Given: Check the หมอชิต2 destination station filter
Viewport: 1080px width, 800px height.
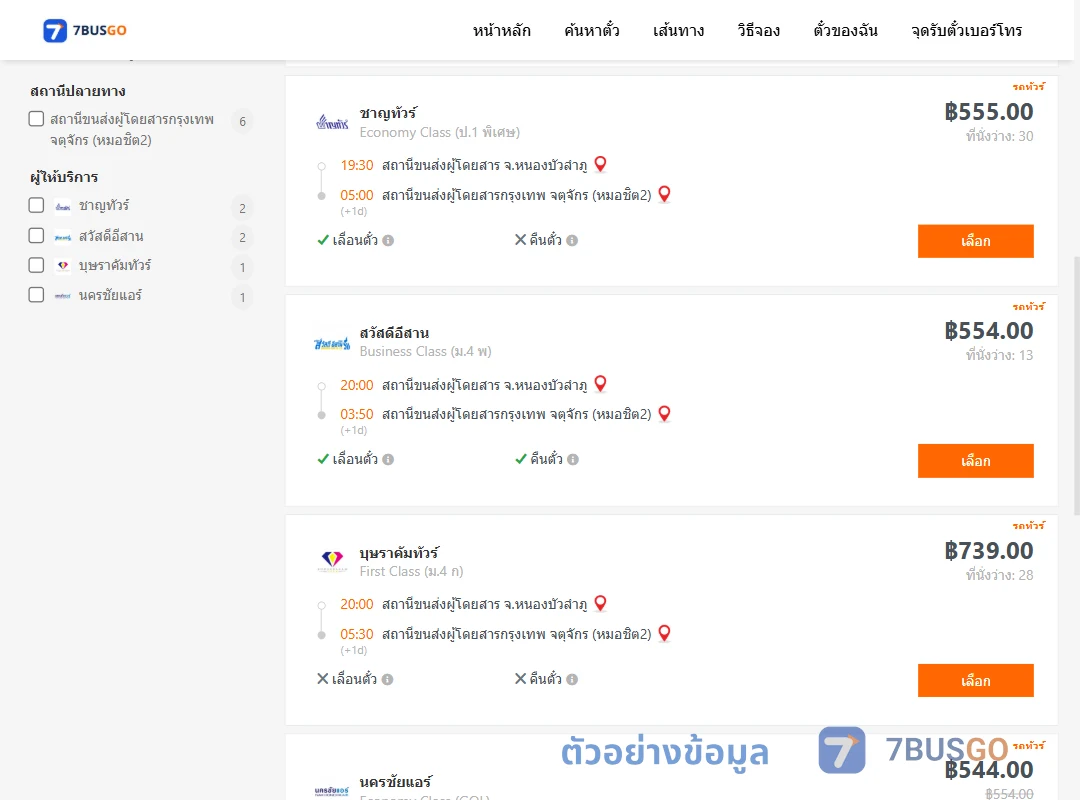Looking at the screenshot, I should pos(37,119).
